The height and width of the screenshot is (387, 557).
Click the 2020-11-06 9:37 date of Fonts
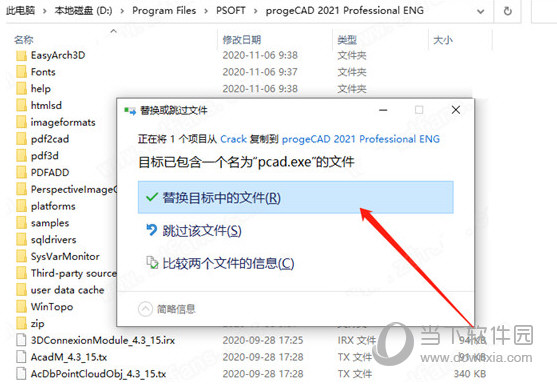[x=260, y=72]
